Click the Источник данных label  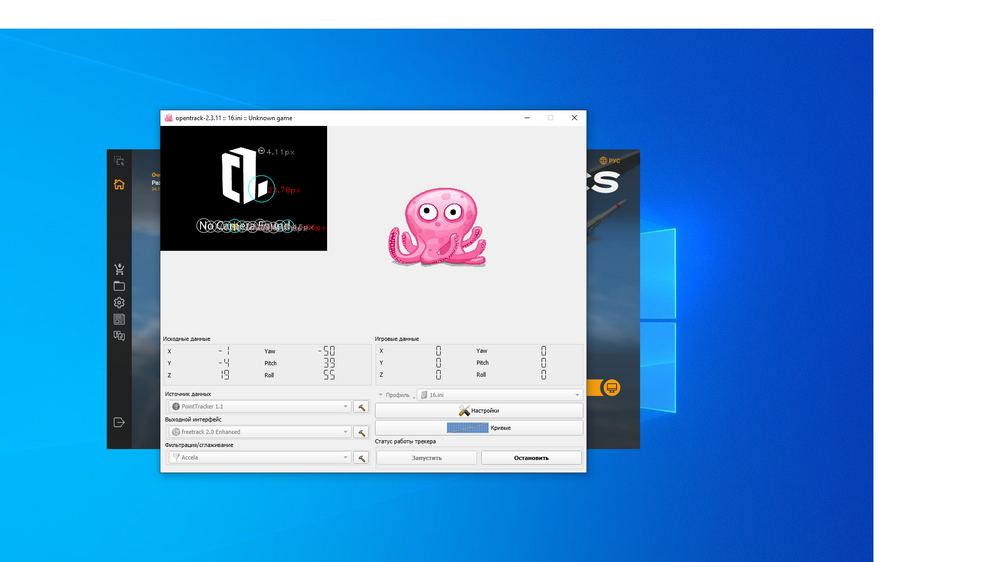pyautogui.click(x=188, y=394)
